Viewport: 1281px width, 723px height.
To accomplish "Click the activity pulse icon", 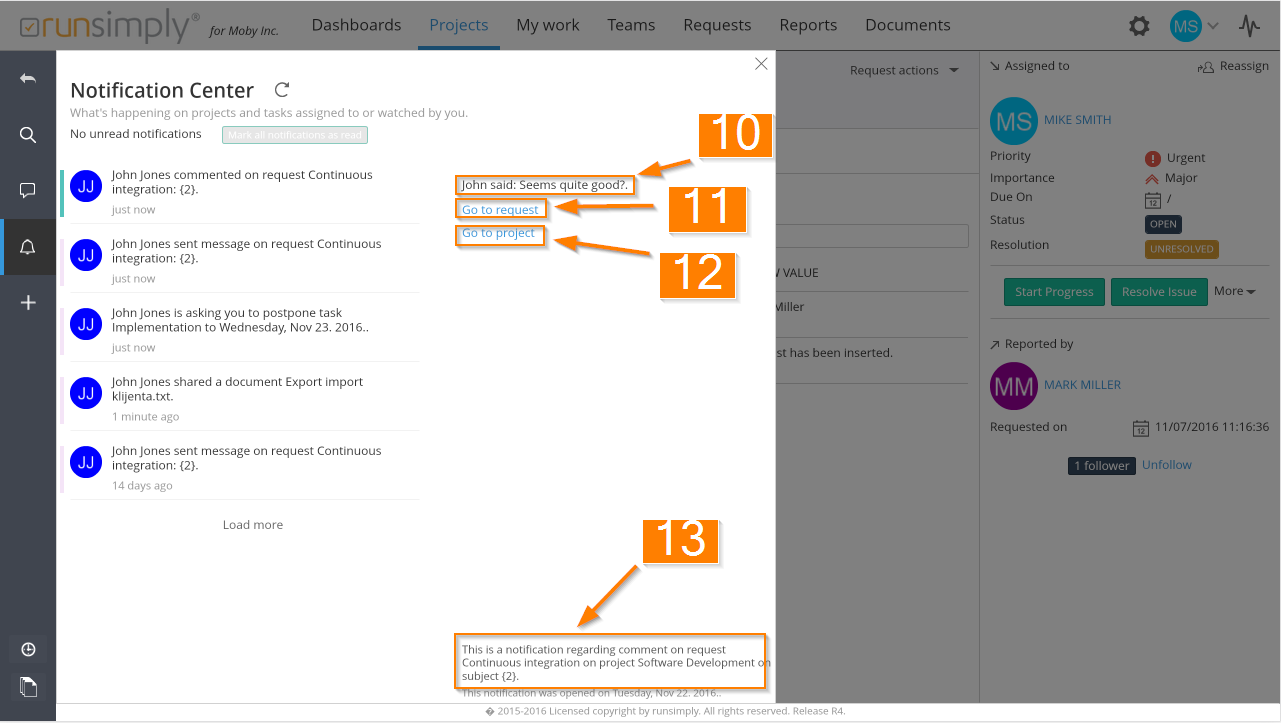I will coord(1249,26).
